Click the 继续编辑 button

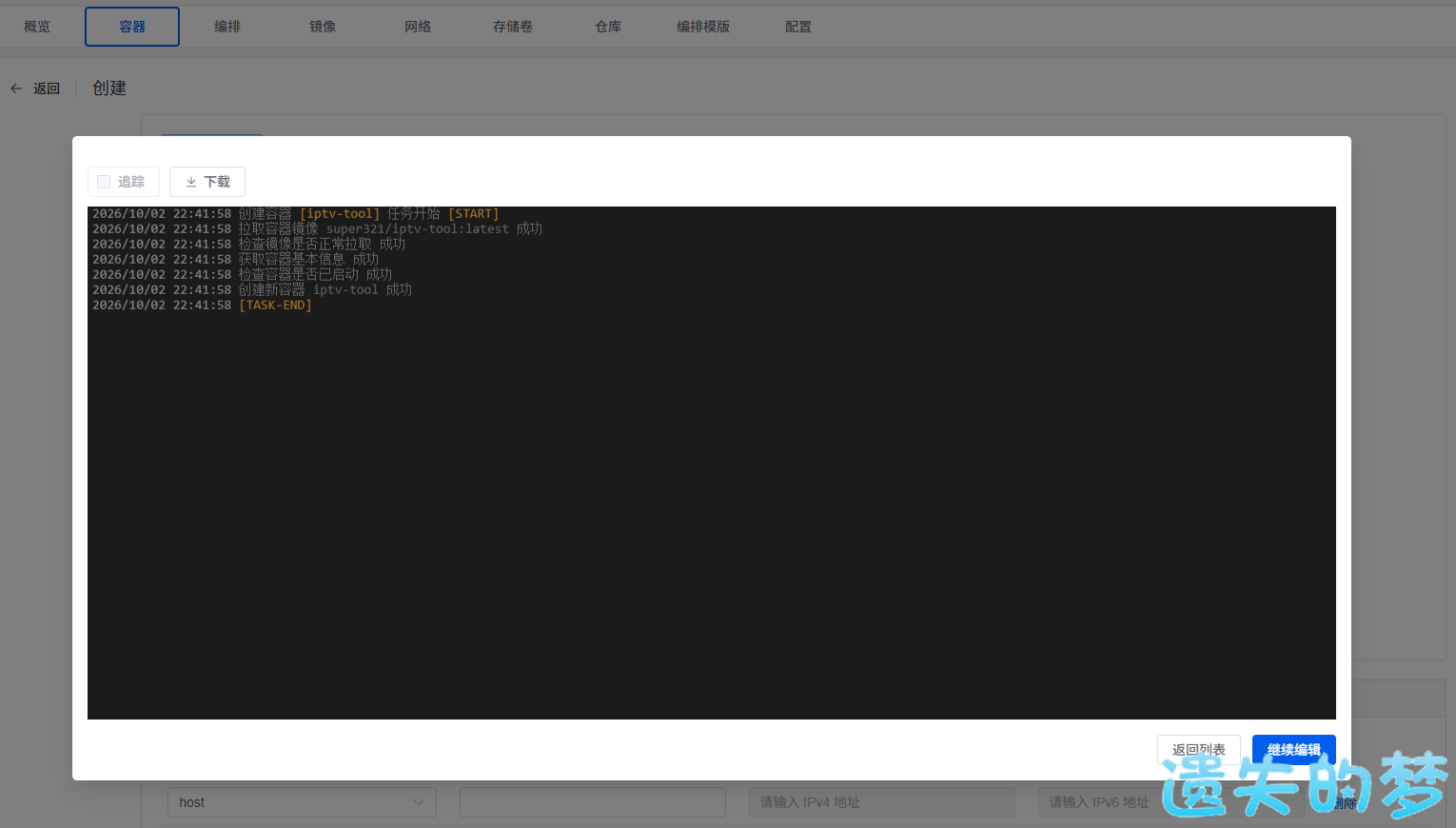click(1293, 750)
